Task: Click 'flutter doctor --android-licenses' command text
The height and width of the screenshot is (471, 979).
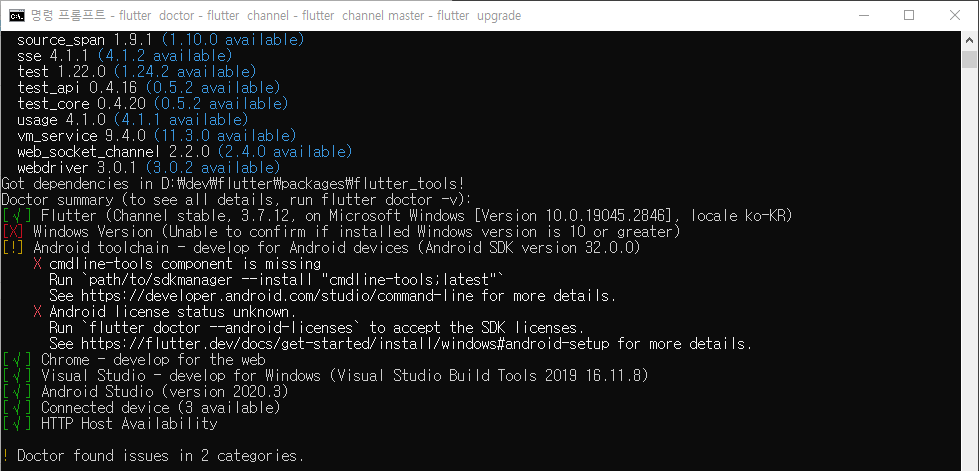Action: (x=220, y=327)
